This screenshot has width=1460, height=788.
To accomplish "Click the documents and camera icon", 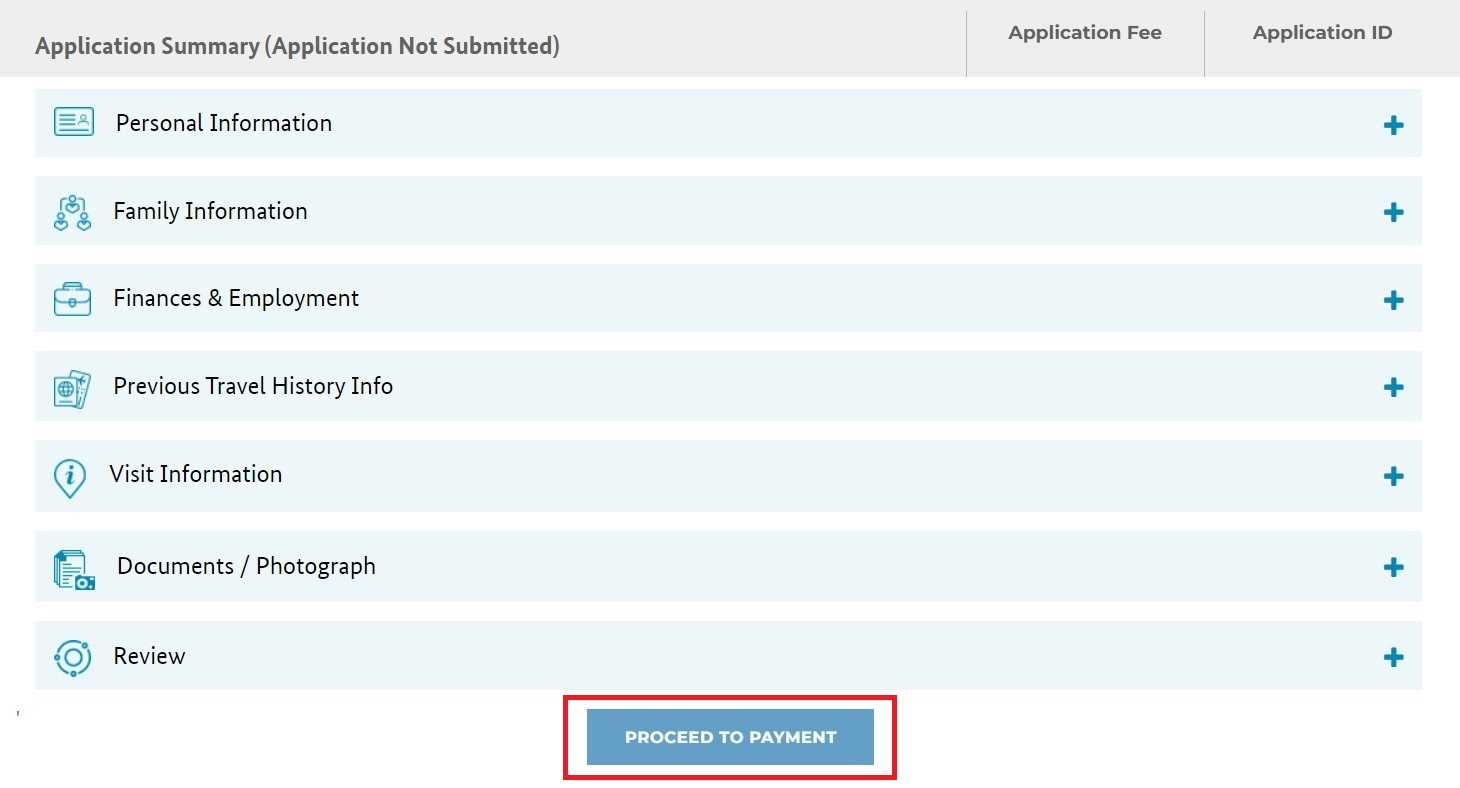I will [x=73, y=568].
